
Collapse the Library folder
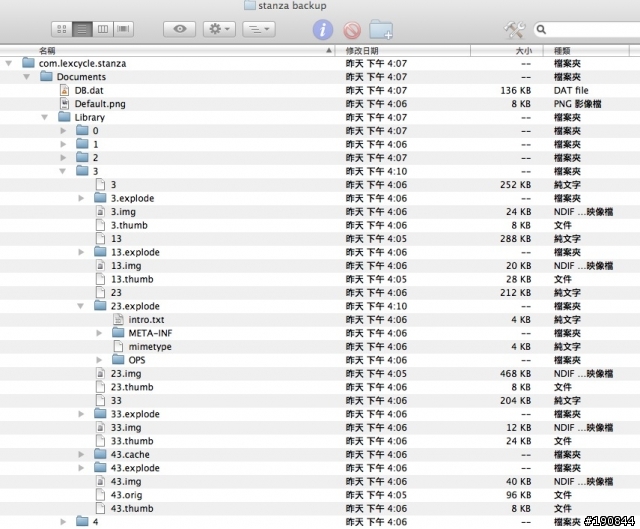pos(44,118)
